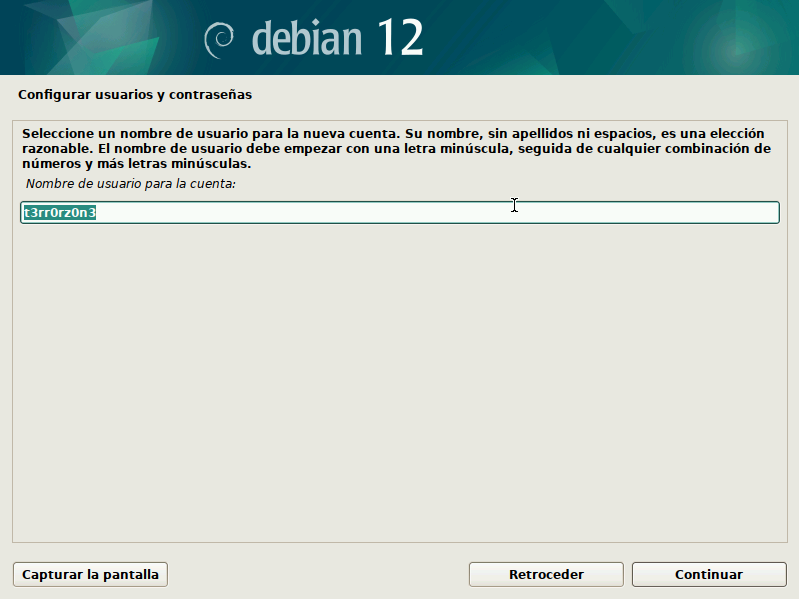Click the highlighted text t3rr0rz0n3

(59, 213)
